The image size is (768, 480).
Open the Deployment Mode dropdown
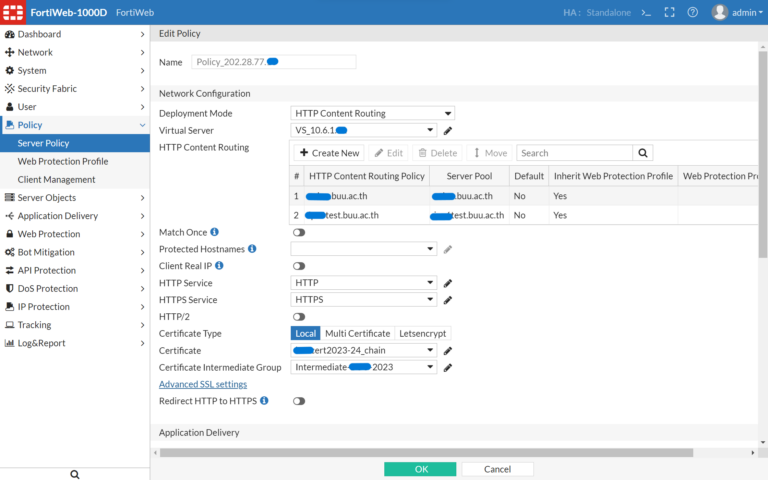click(x=372, y=113)
